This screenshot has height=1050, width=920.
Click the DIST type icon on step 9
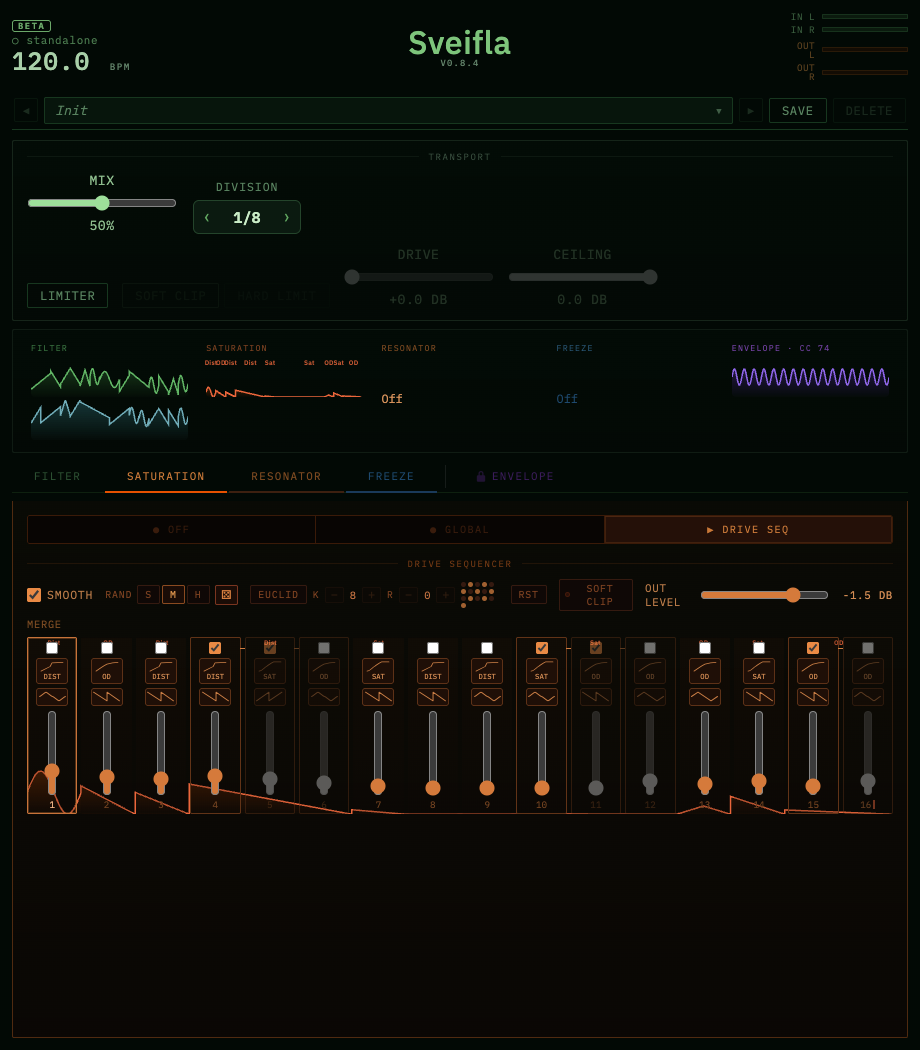[487, 670]
